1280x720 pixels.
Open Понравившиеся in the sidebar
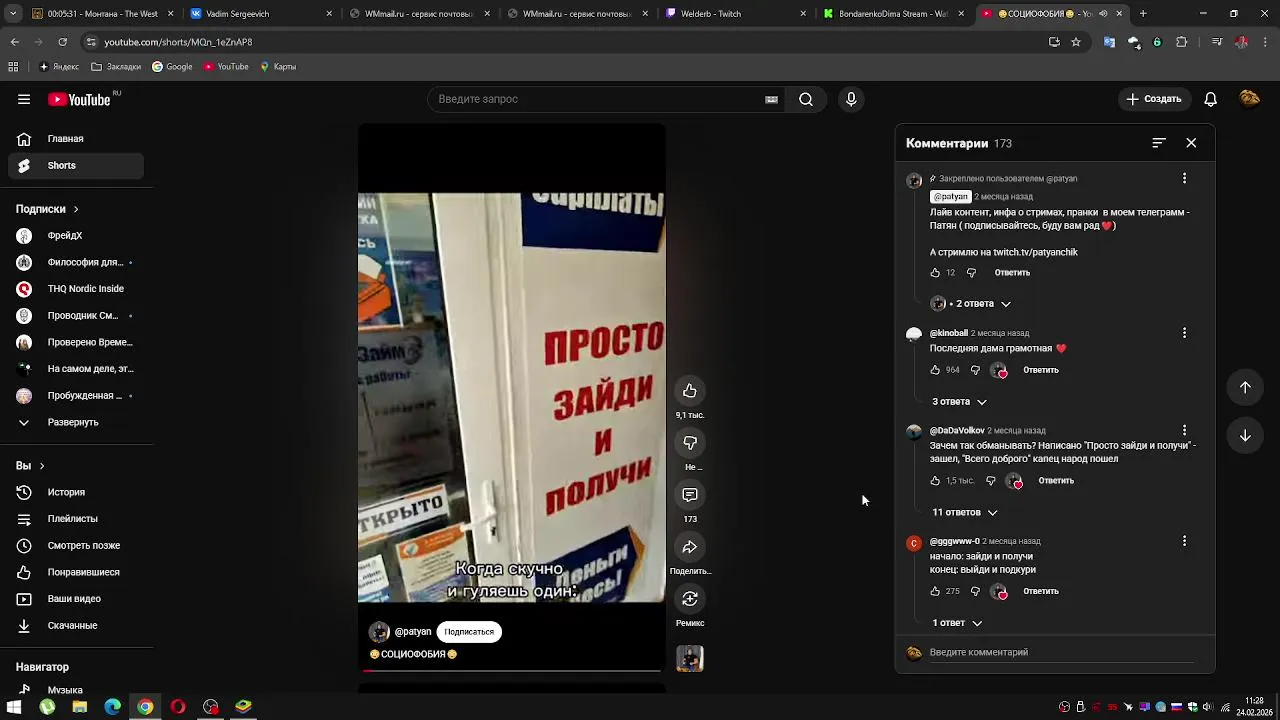coord(76,572)
